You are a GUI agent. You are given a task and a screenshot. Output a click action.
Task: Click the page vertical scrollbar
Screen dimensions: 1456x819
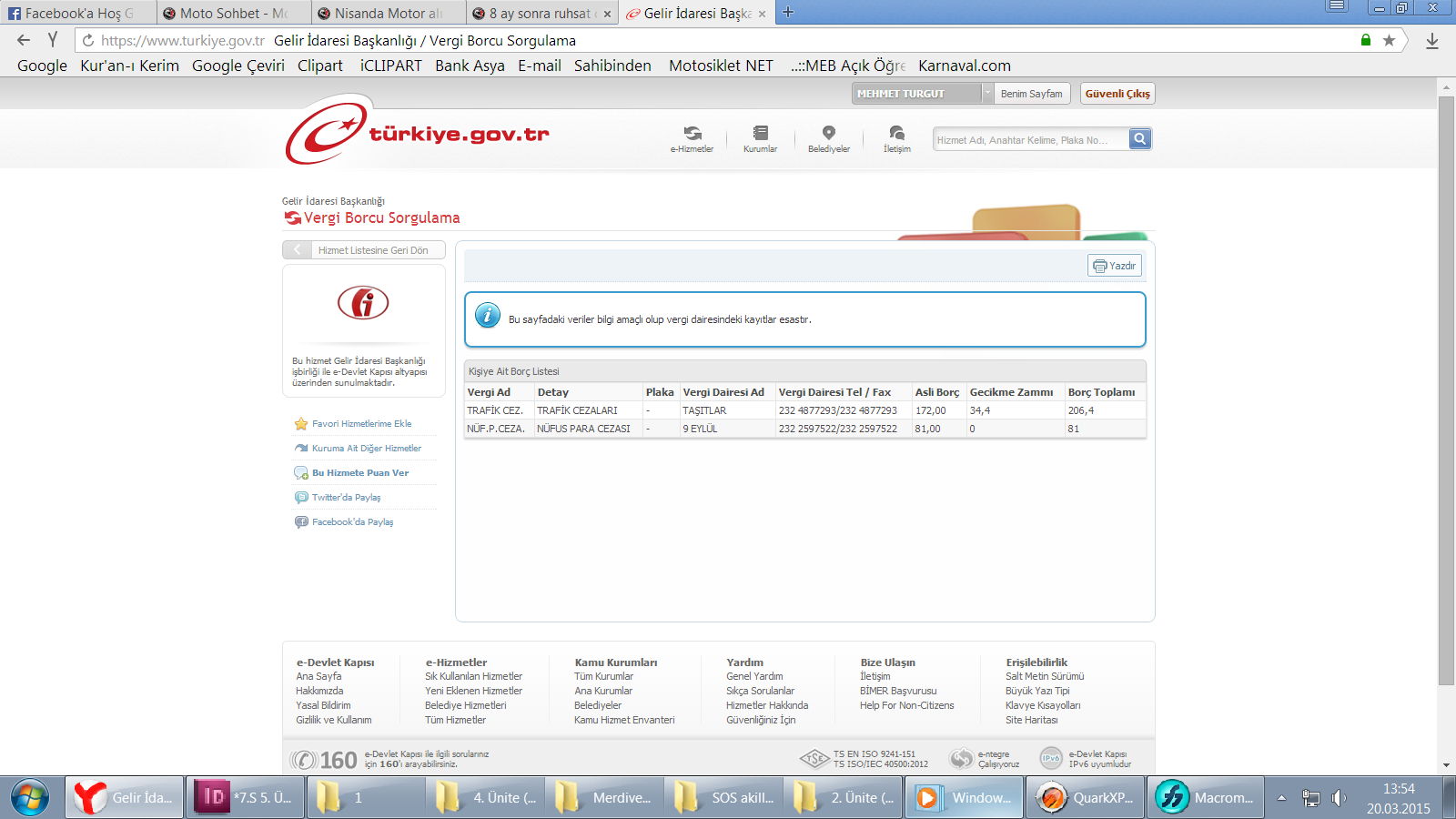(x=1446, y=391)
